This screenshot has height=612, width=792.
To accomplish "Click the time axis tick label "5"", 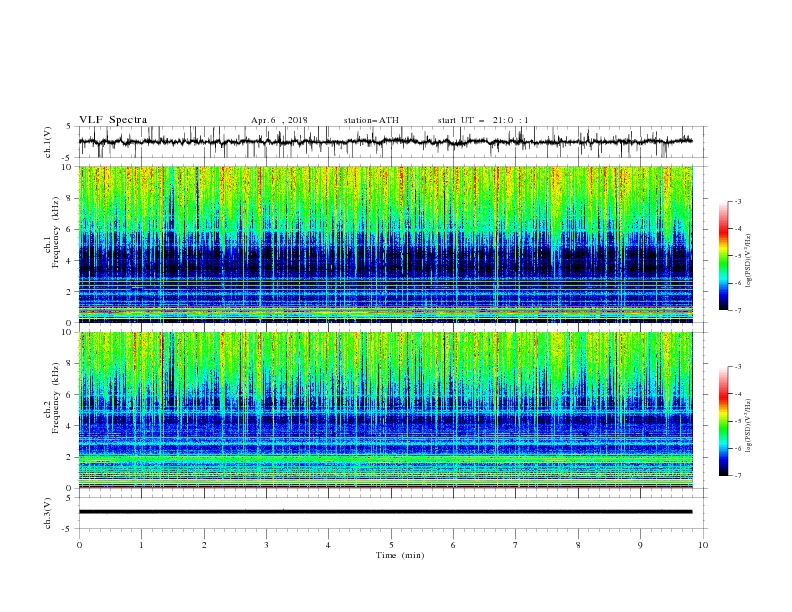I will (391, 545).
